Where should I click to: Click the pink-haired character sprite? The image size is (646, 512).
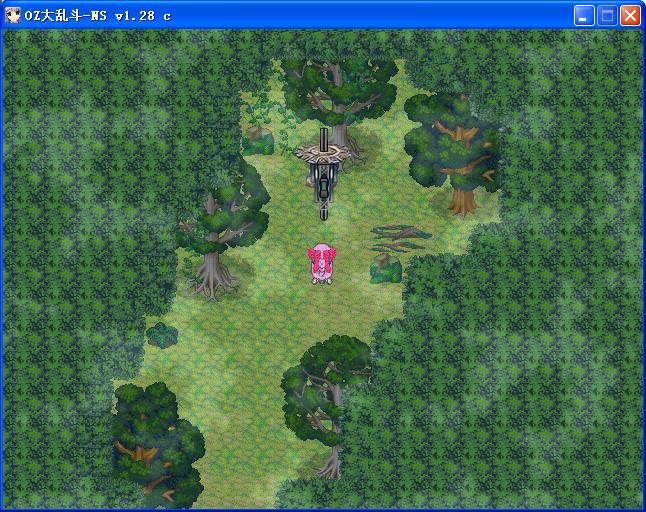click(x=322, y=264)
